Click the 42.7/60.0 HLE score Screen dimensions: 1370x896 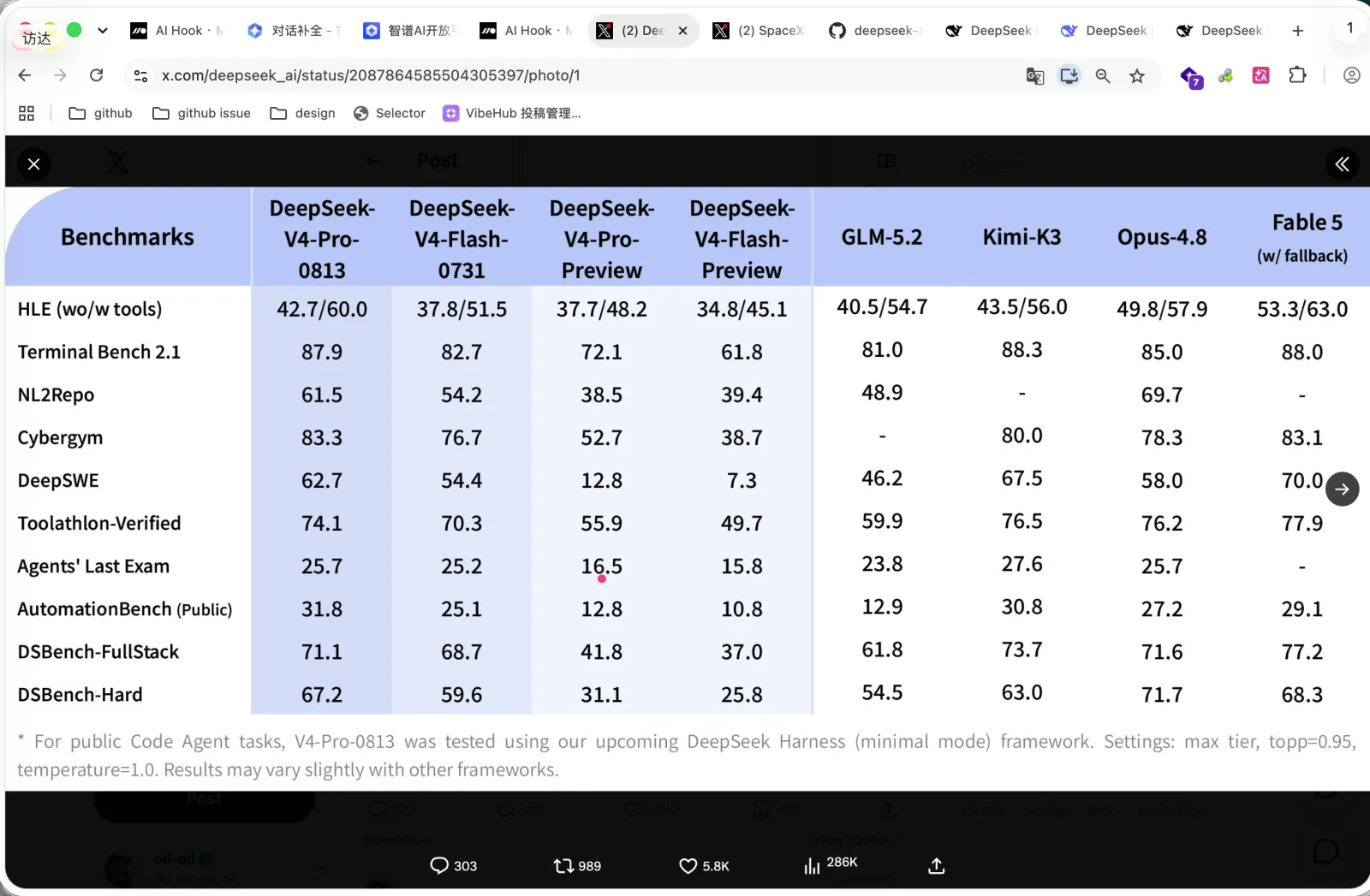click(x=322, y=309)
